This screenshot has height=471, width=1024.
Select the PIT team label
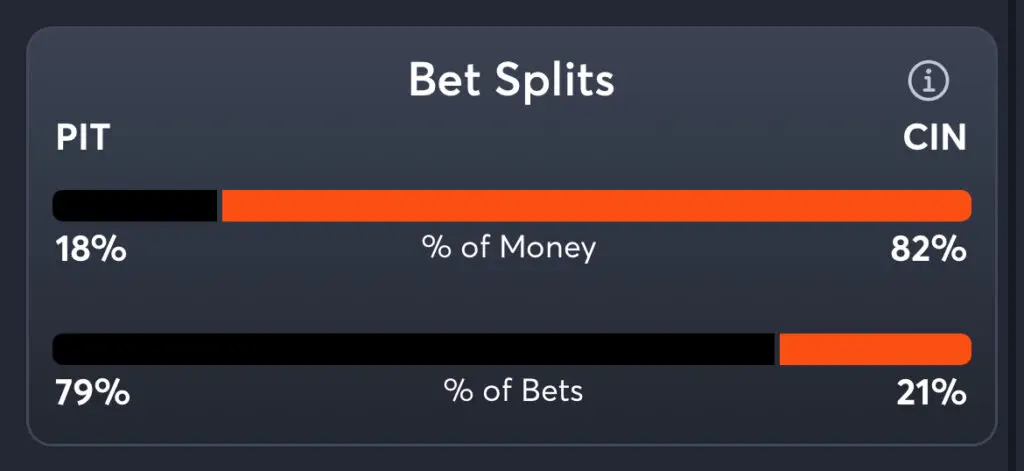point(82,138)
